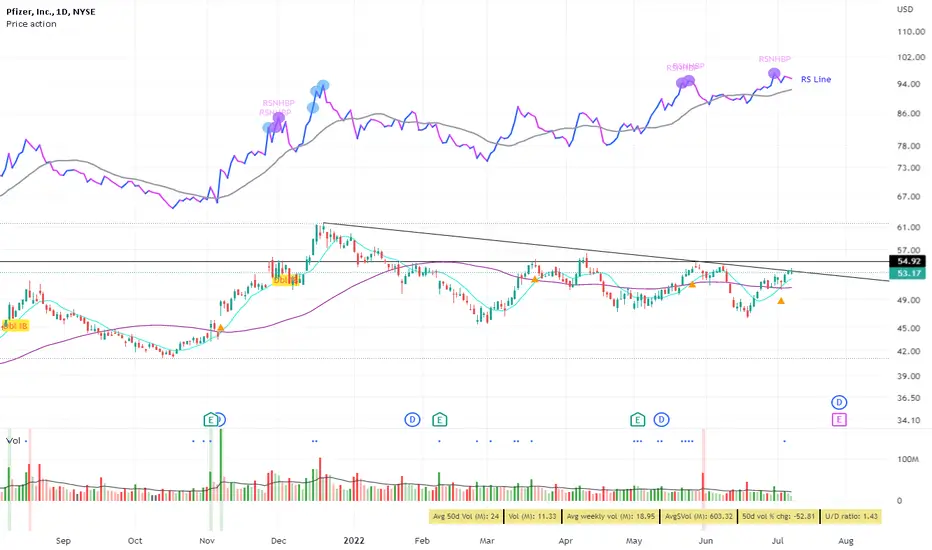Click the dividend D marker near February
The width and height of the screenshot is (932, 550).
(x=412, y=420)
